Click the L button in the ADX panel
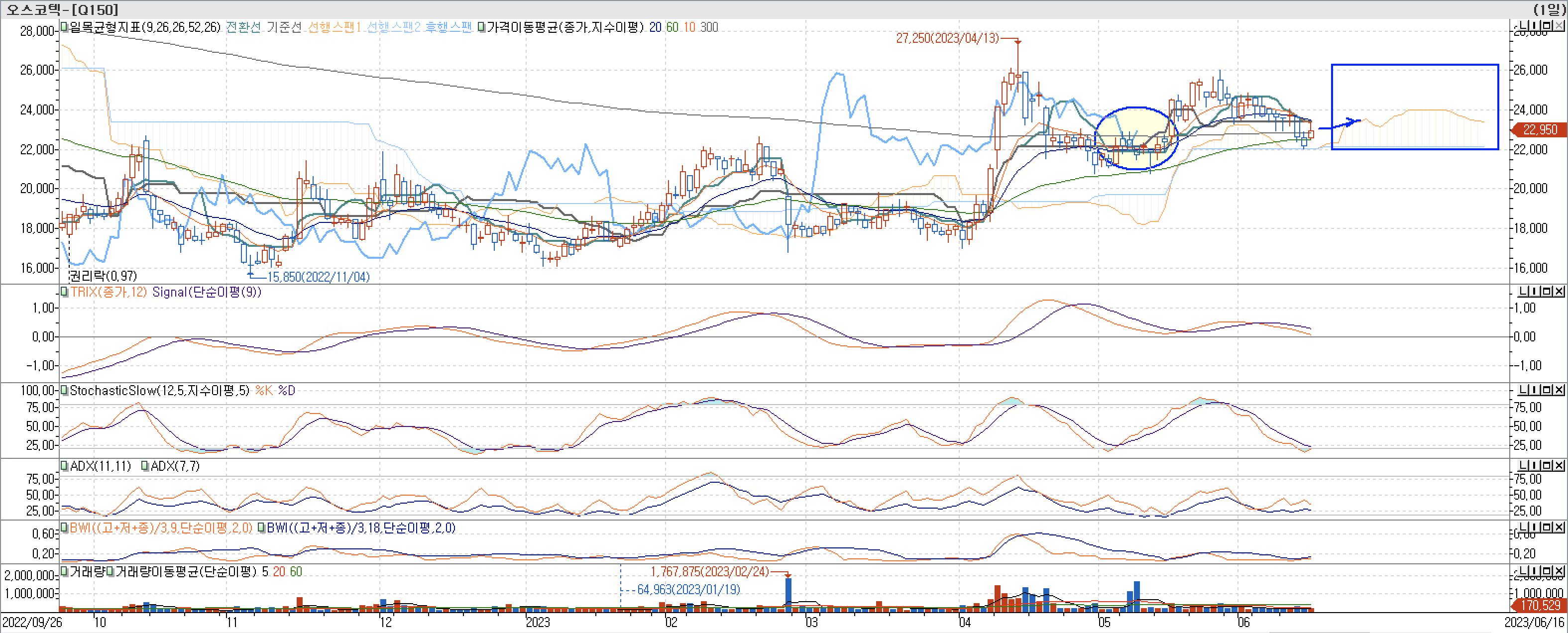The height and width of the screenshot is (633, 1568). tap(1524, 466)
